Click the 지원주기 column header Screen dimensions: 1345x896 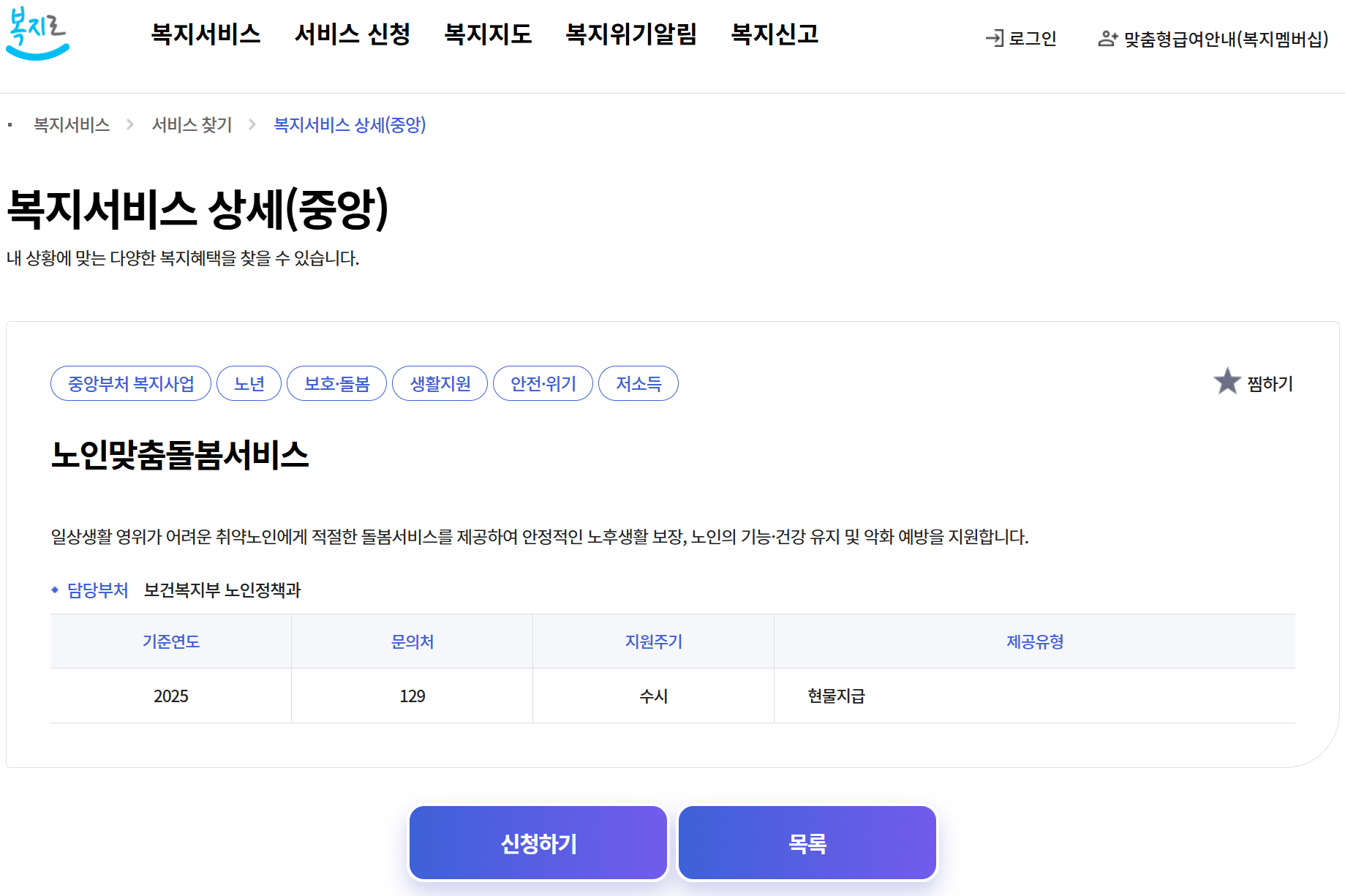click(x=654, y=641)
